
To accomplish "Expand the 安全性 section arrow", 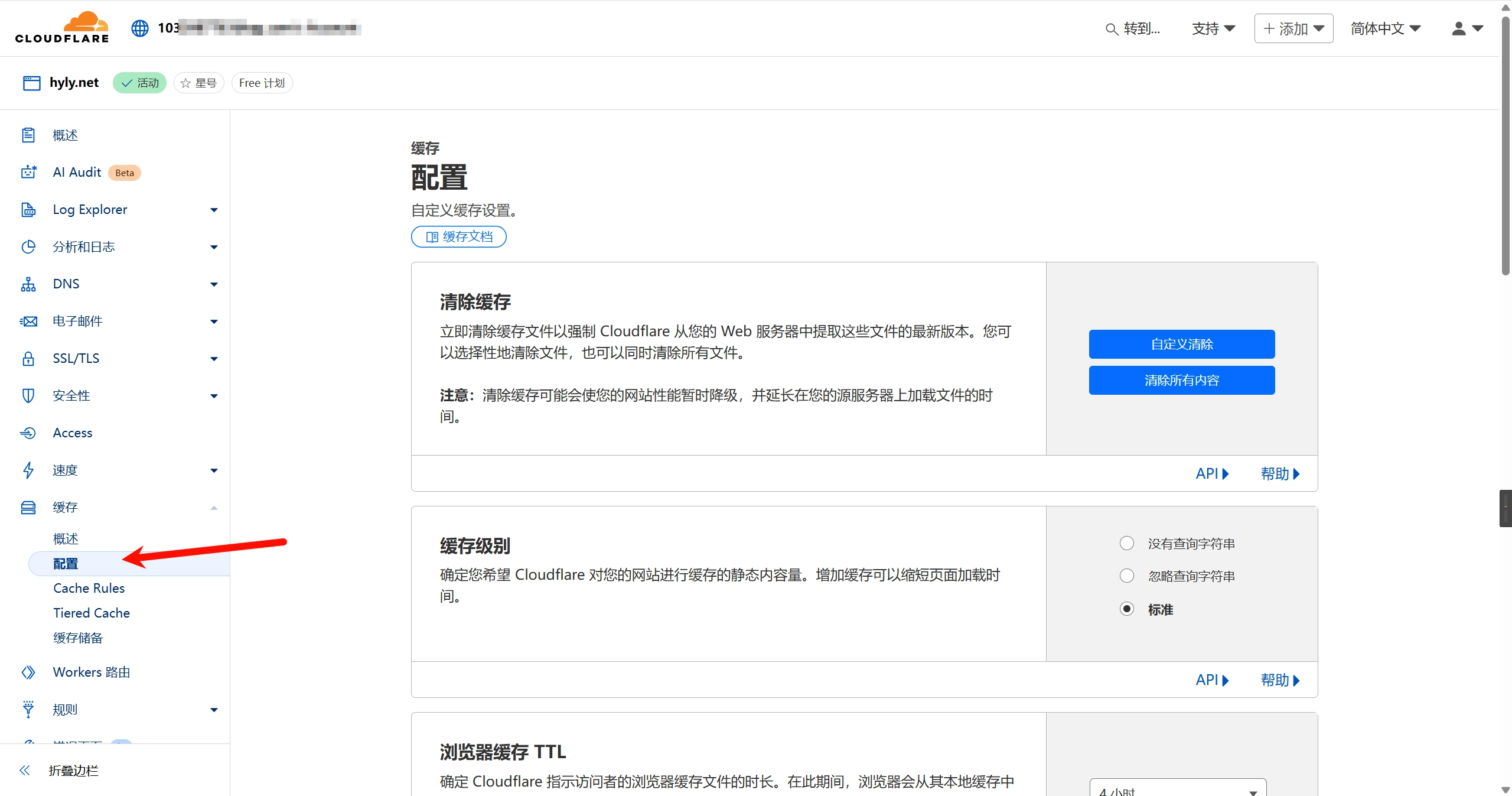I will (214, 396).
